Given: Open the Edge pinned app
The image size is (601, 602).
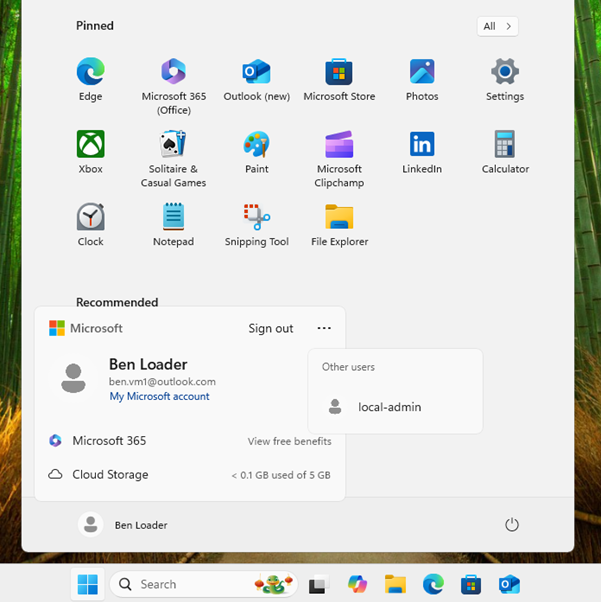Looking at the screenshot, I should [91, 80].
